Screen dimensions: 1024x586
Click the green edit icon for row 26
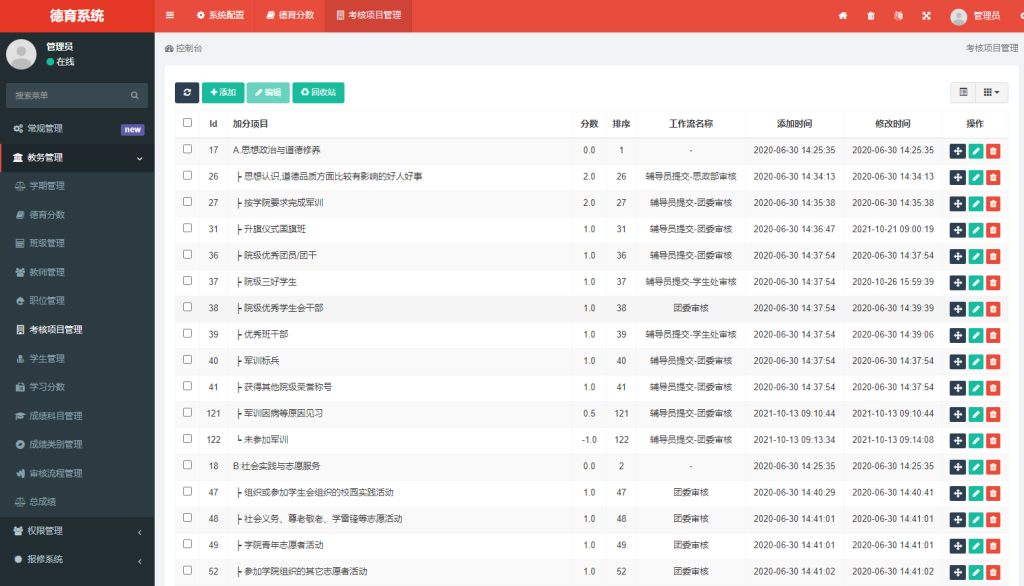pyautogui.click(x=976, y=177)
